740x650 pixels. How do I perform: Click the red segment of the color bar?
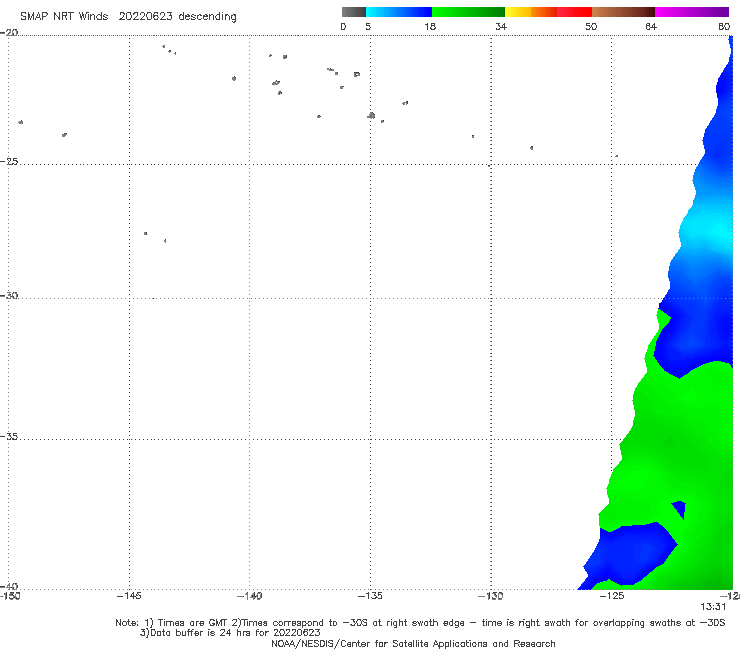(574, 12)
